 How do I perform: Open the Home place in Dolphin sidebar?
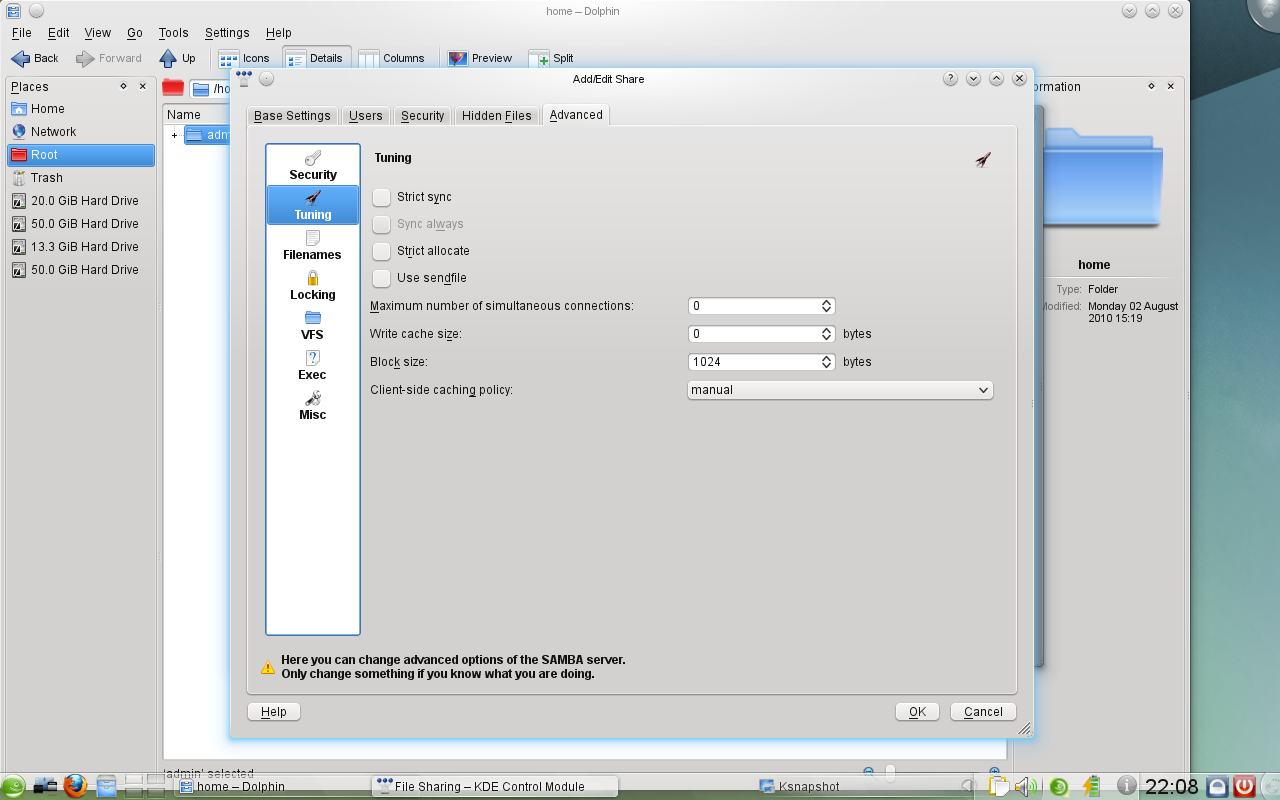point(80,109)
